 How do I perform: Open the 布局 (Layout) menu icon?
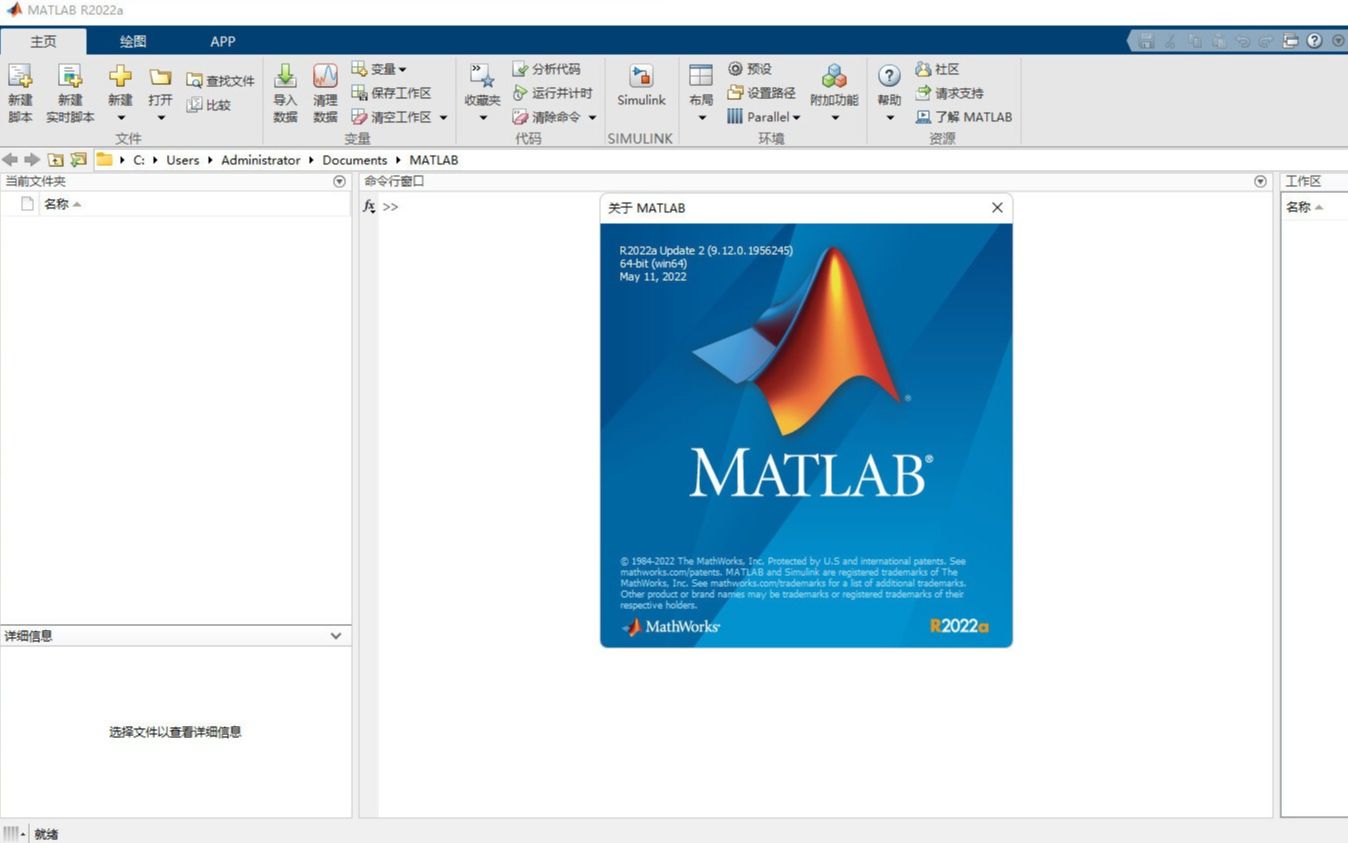pyautogui.click(x=701, y=76)
